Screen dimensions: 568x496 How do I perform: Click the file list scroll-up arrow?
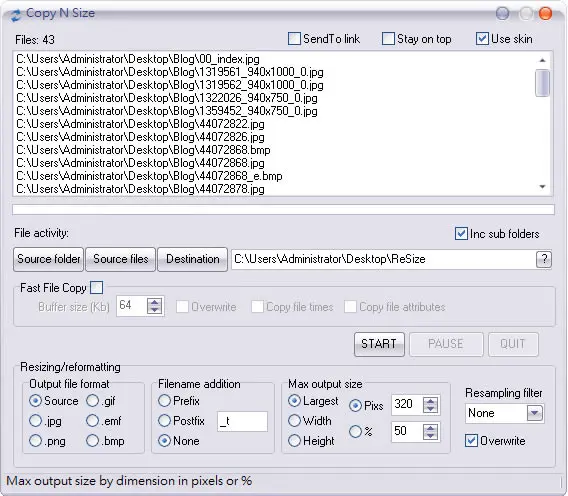click(542, 60)
